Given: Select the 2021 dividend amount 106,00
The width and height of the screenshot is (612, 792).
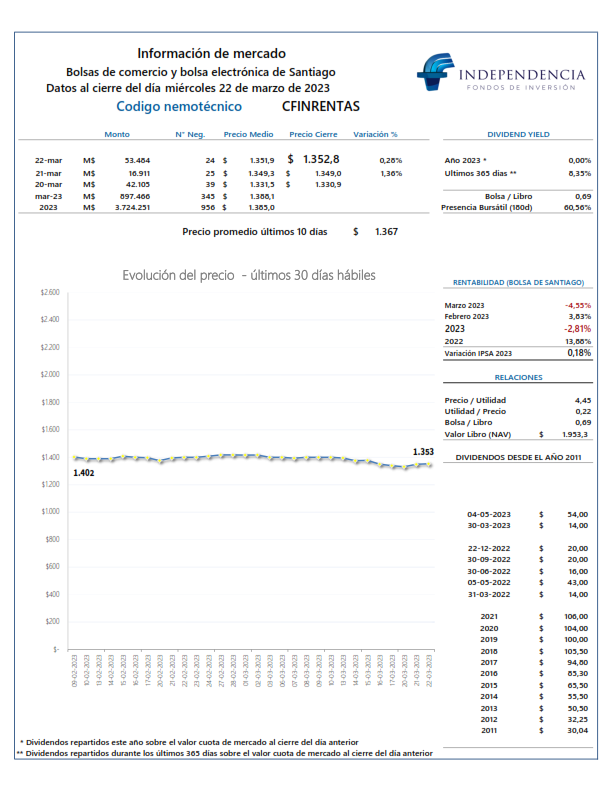Looking at the screenshot, I should (576, 617).
